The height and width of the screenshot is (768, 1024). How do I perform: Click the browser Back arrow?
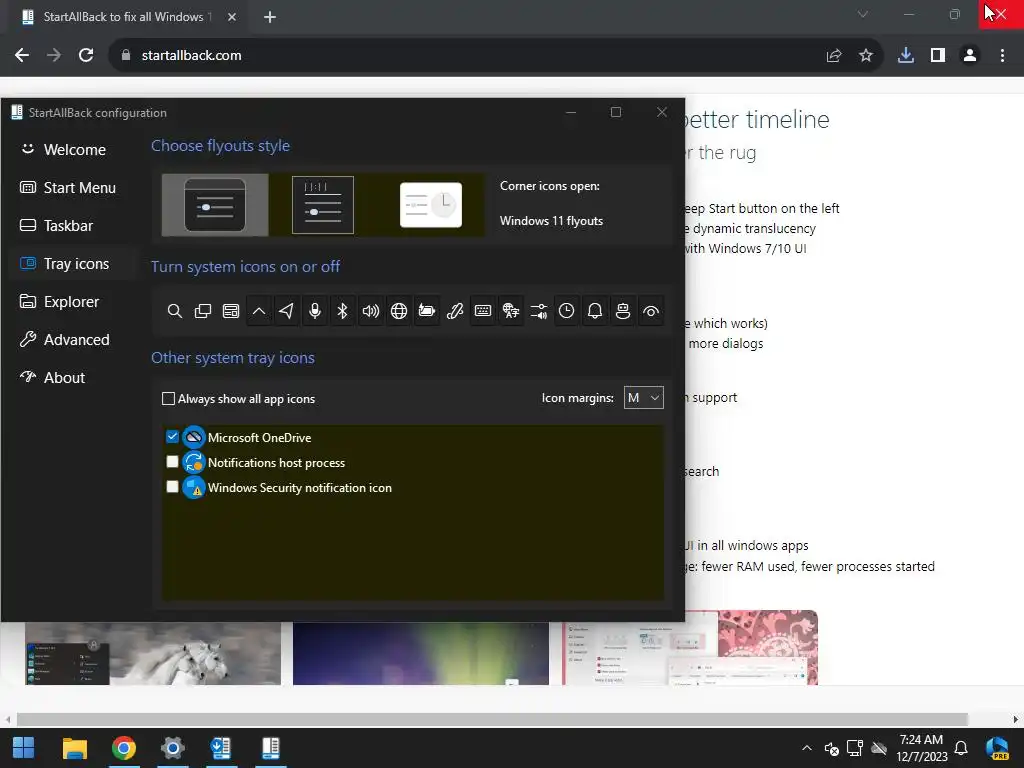[x=22, y=56]
